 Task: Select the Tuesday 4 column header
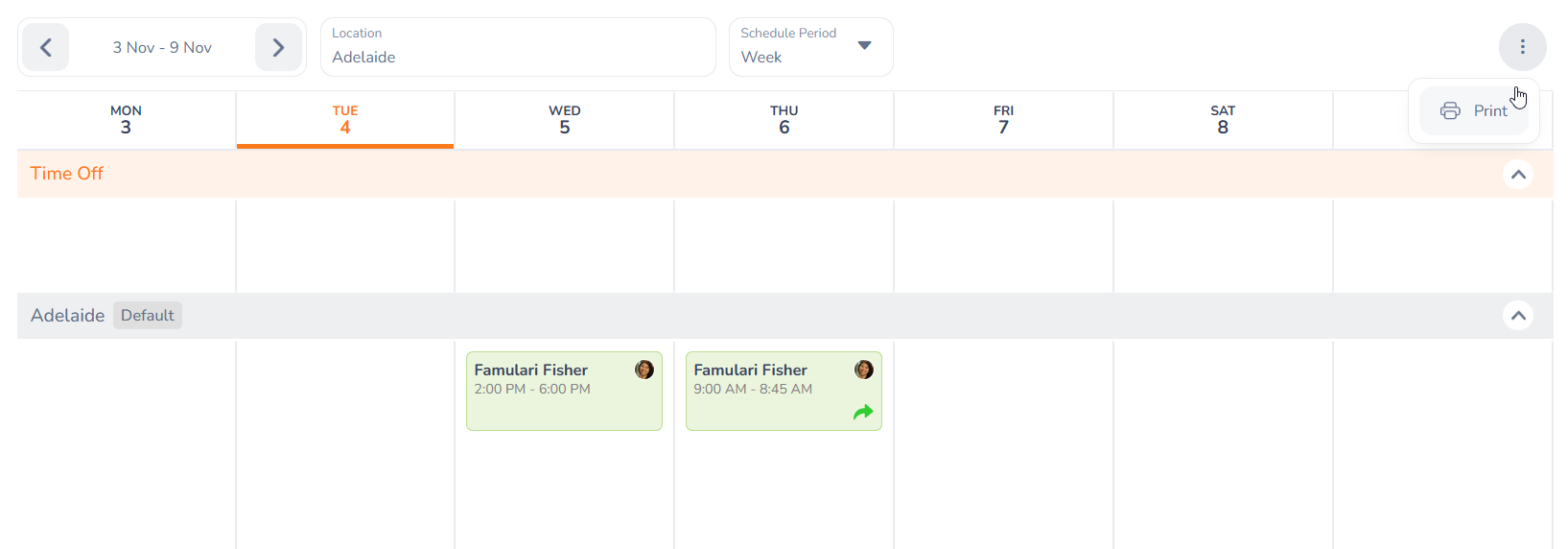pos(345,120)
